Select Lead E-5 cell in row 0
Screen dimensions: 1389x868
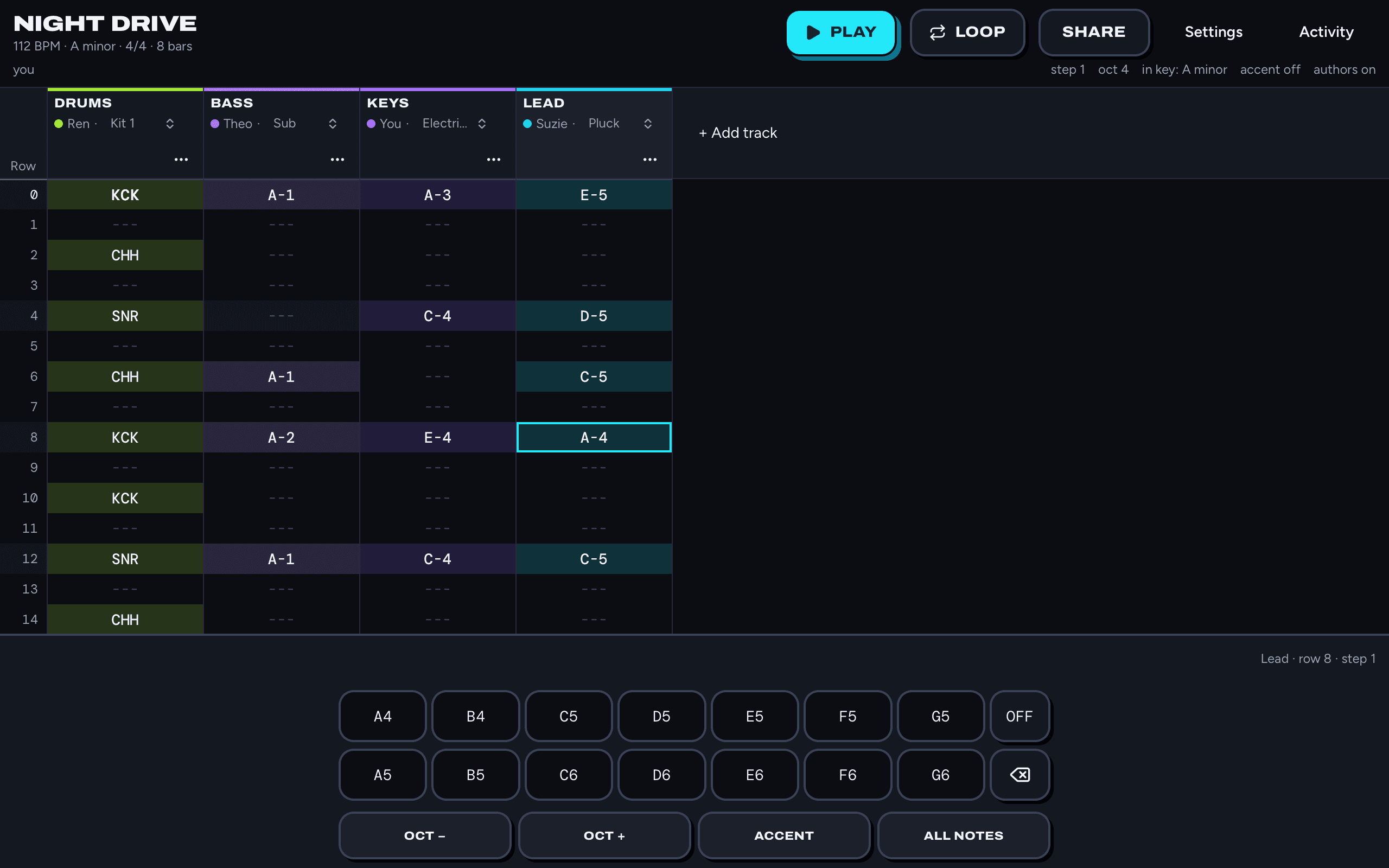click(594, 195)
